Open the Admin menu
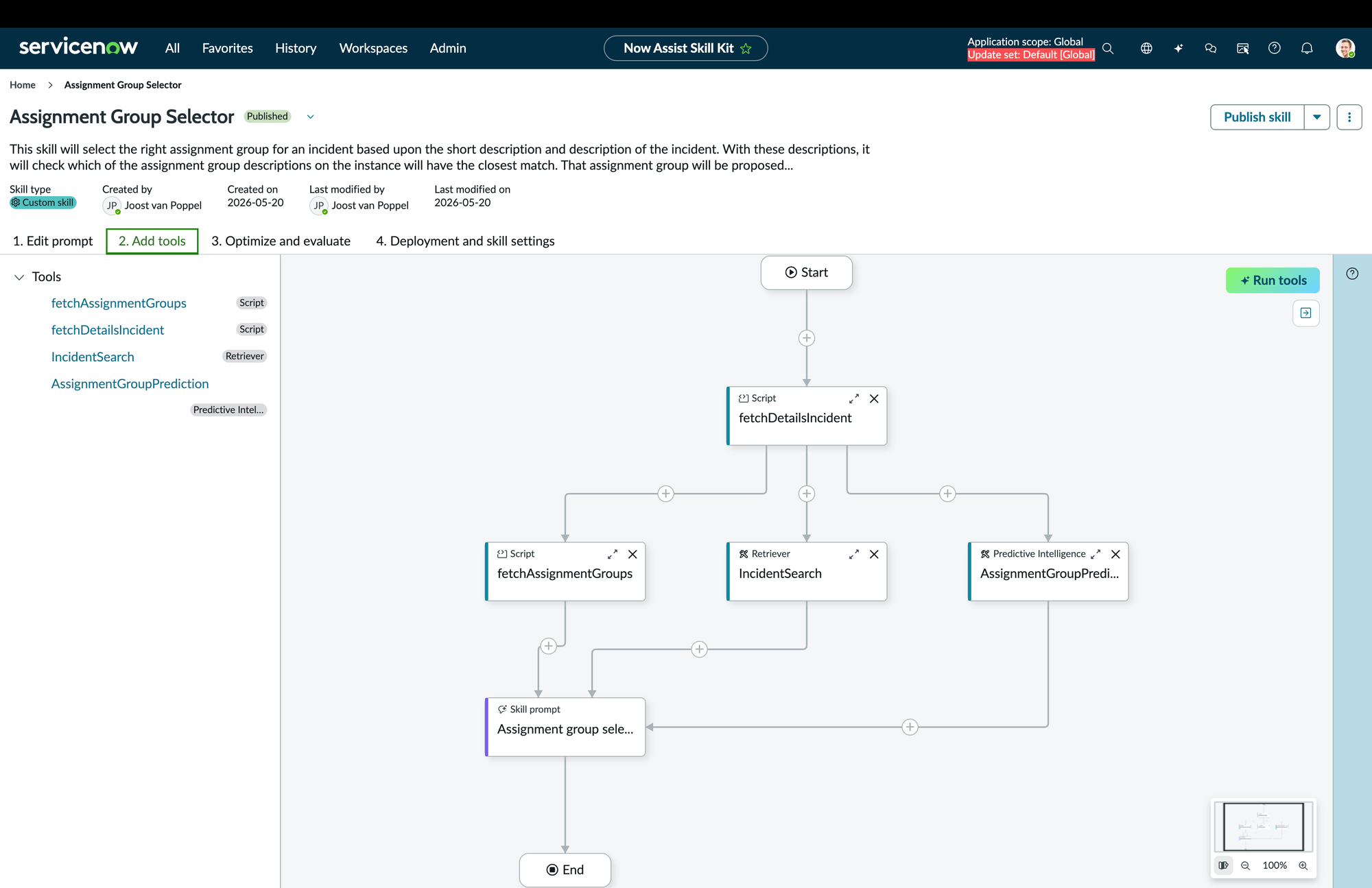The height and width of the screenshot is (888, 1372). [448, 48]
